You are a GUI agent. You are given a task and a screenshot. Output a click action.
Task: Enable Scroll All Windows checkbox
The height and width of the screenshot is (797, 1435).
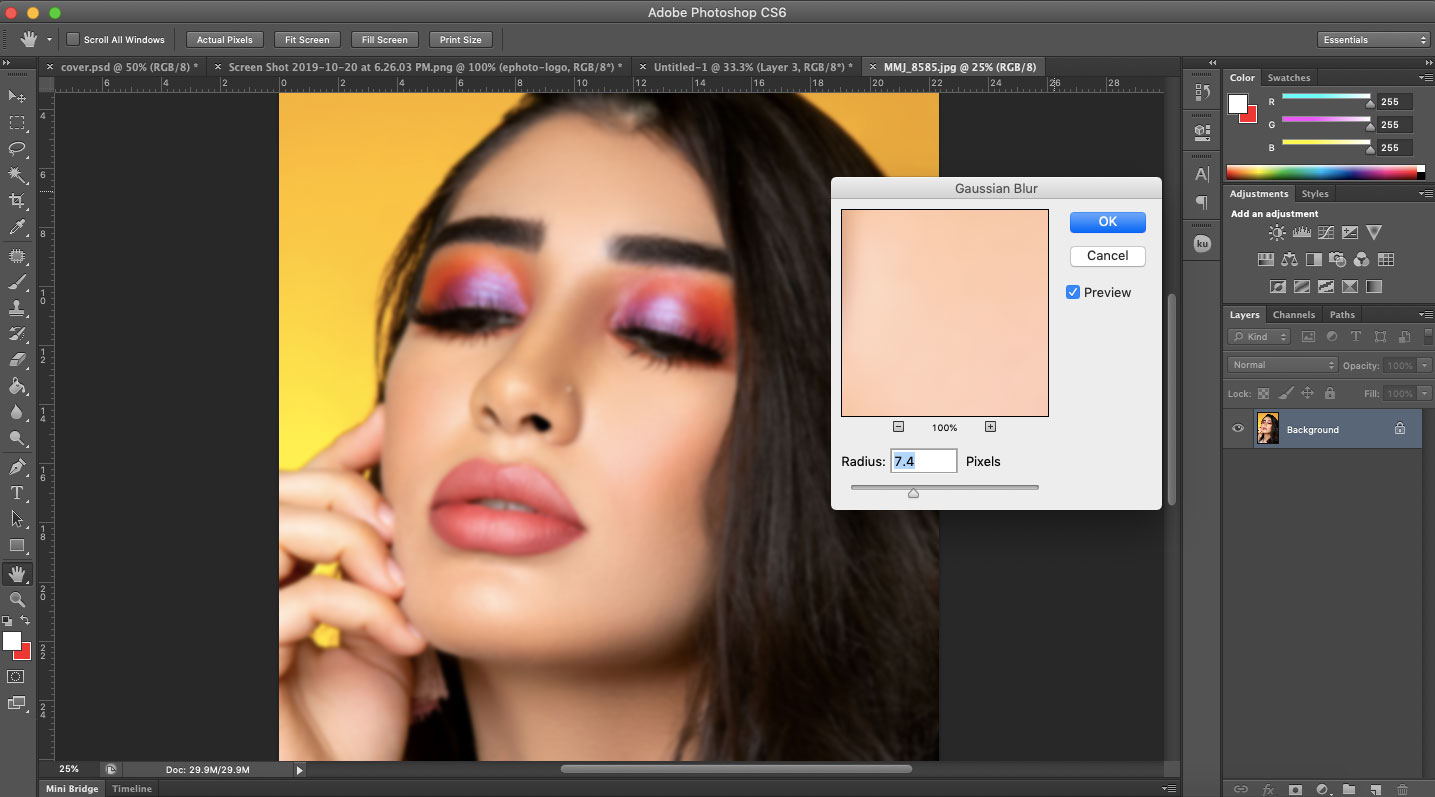73,40
